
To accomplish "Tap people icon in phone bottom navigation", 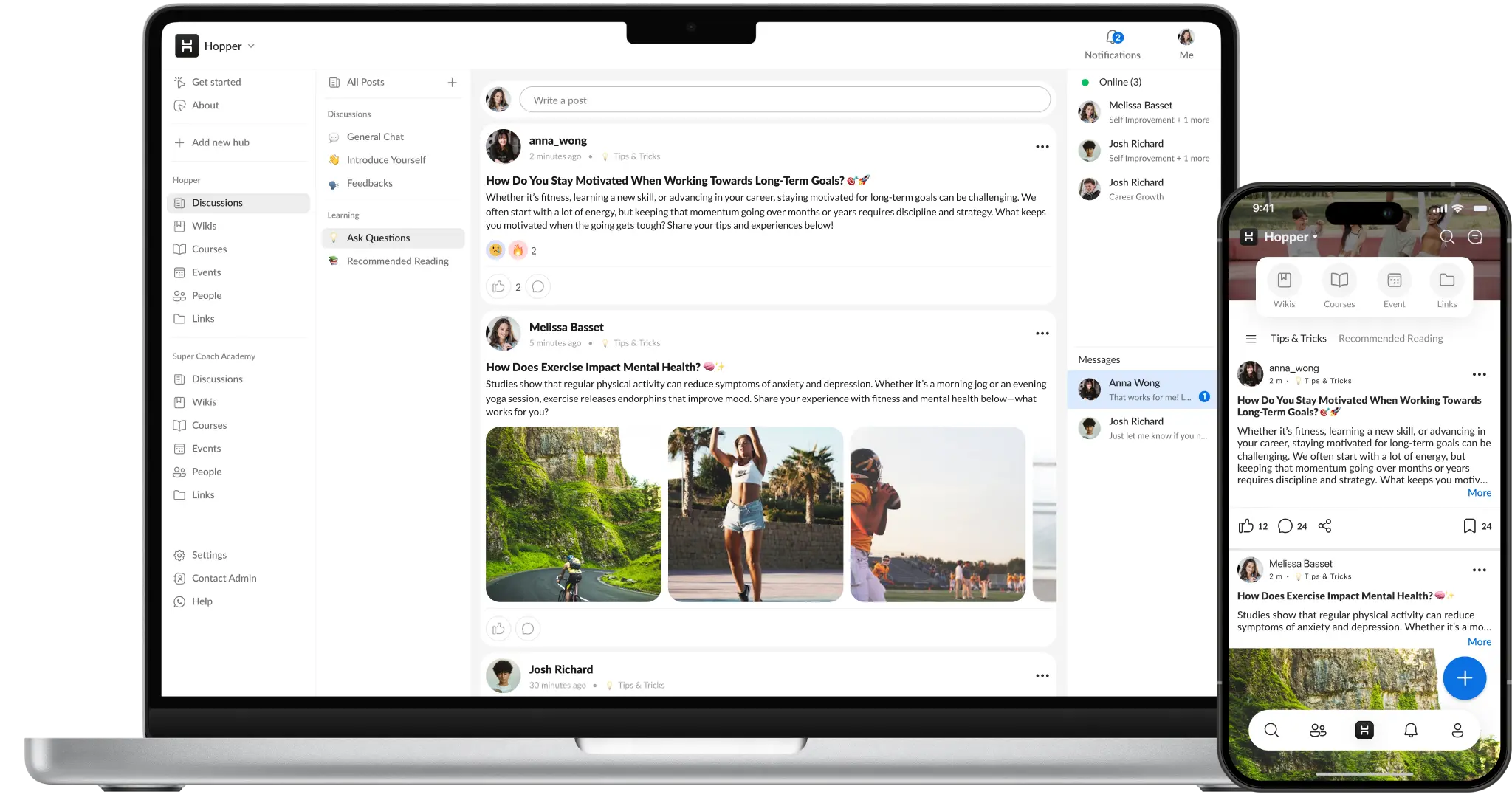I will tap(1317, 731).
